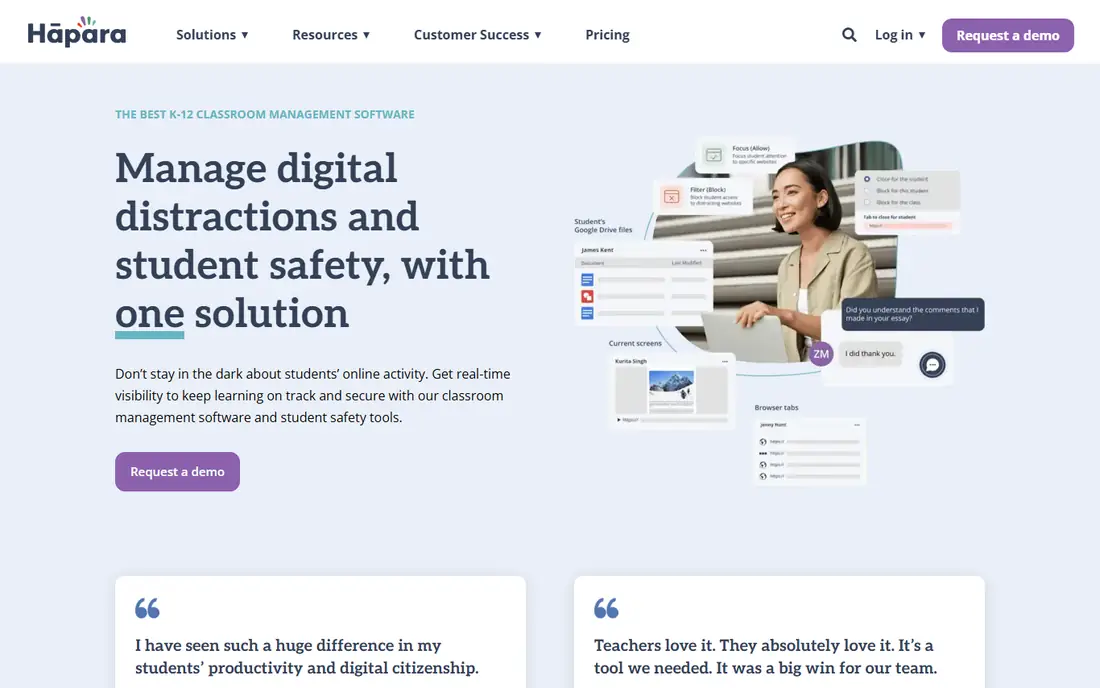Click the testimonial 'I have seen such a huge difference'
The image size is (1100, 688).
pos(307,656)
